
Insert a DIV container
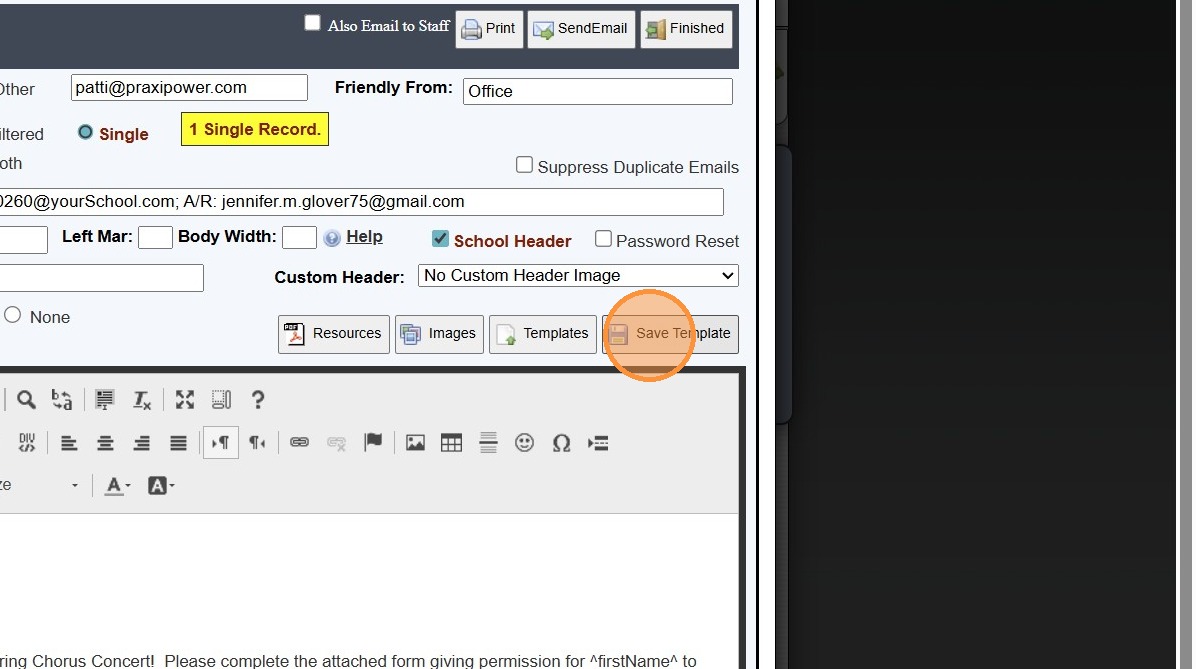(x=27, y=442)
